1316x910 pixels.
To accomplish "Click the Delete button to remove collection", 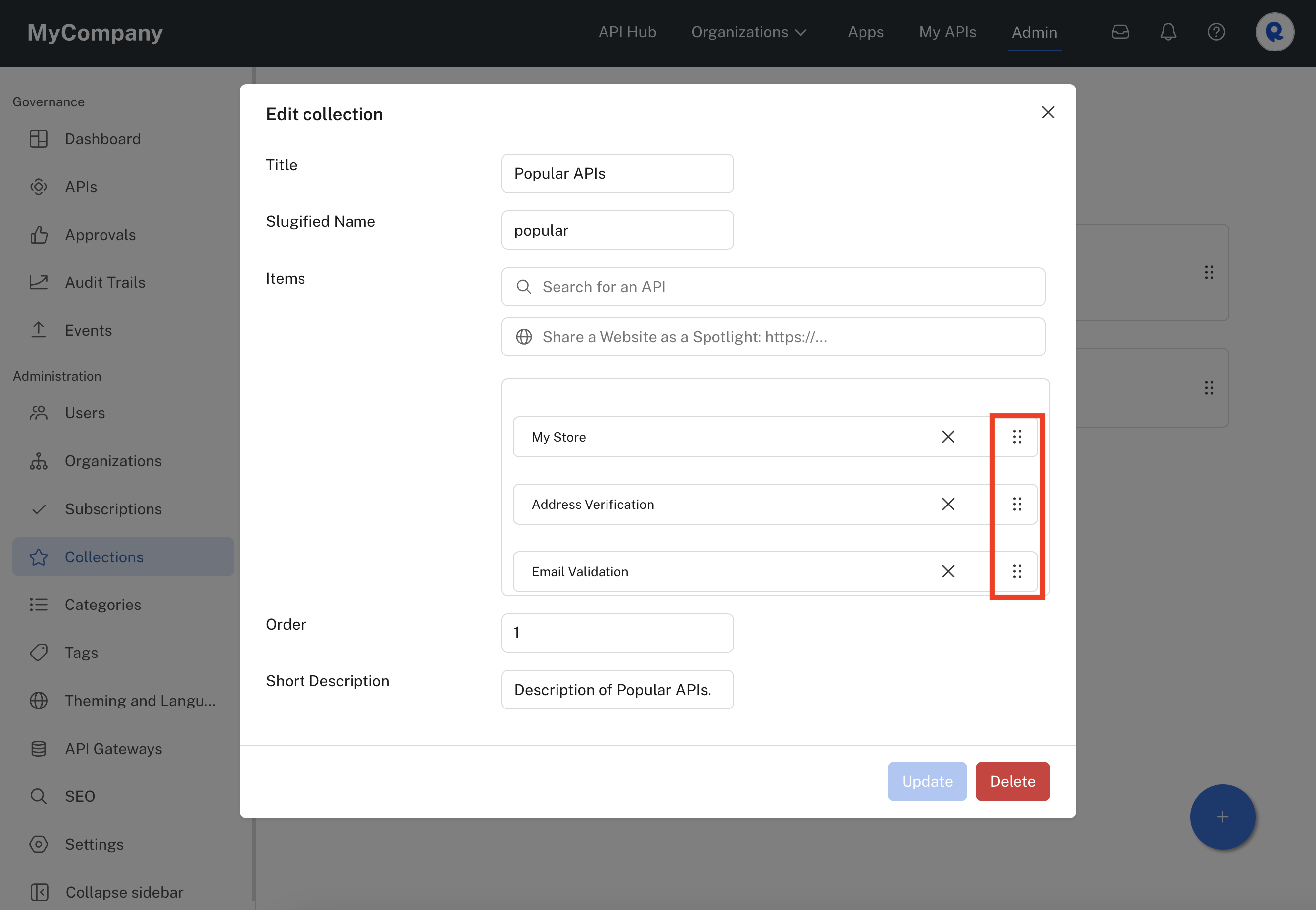I will (1012, 781).
